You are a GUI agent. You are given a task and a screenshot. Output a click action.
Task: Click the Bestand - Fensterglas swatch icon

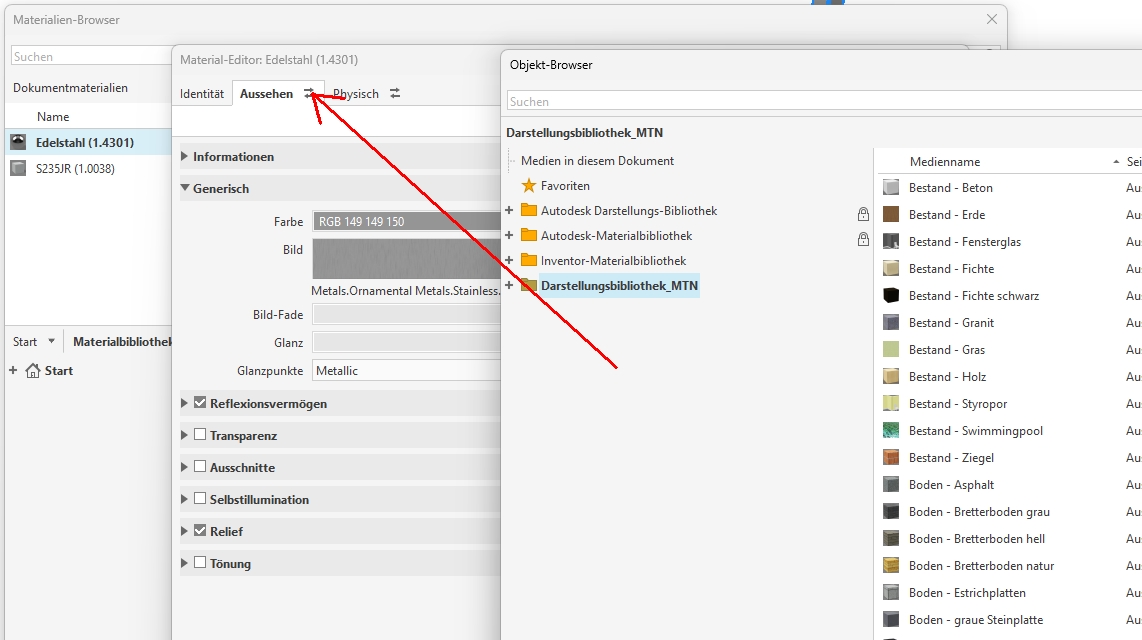[891, 241]
